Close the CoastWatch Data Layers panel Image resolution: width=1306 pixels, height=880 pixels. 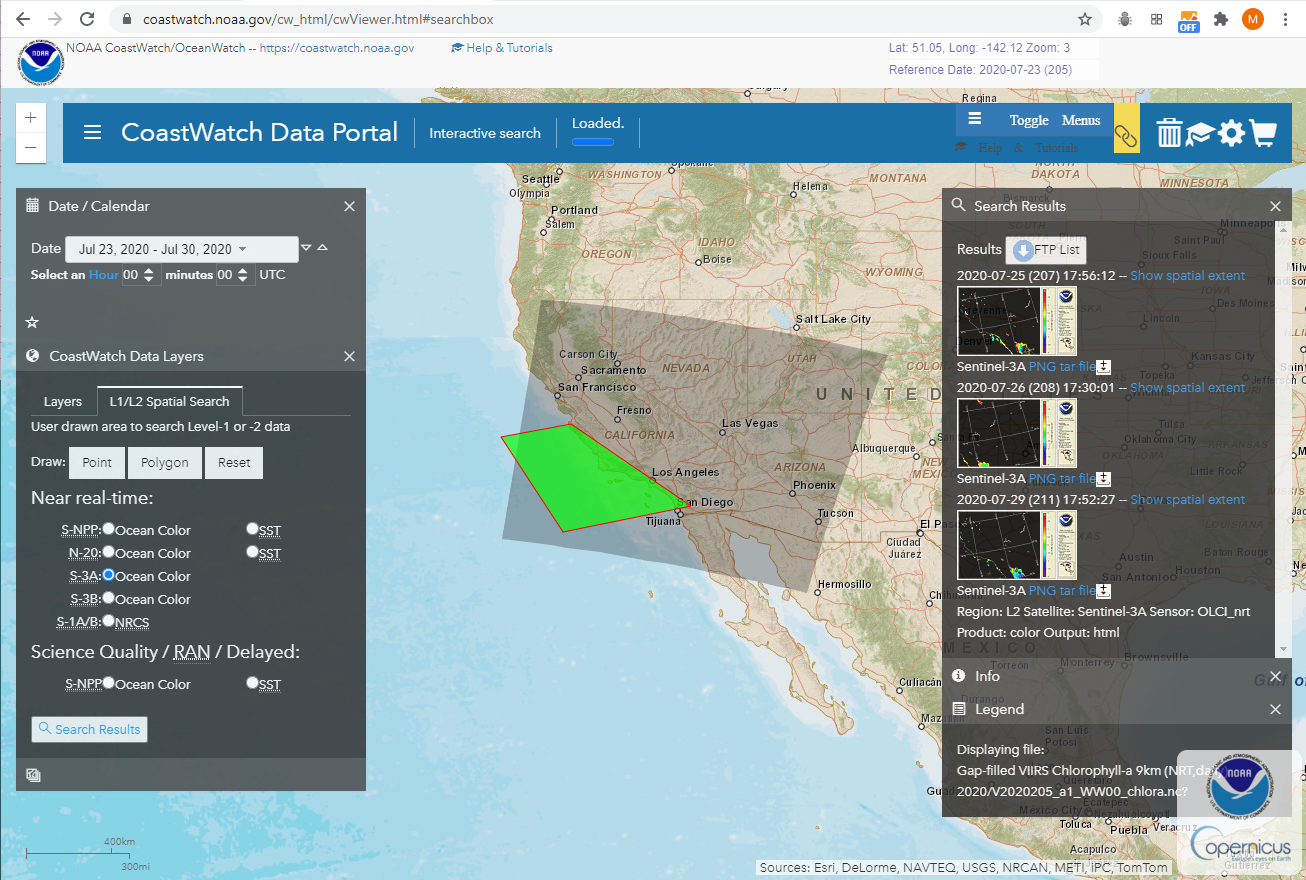tap(349, 356)
